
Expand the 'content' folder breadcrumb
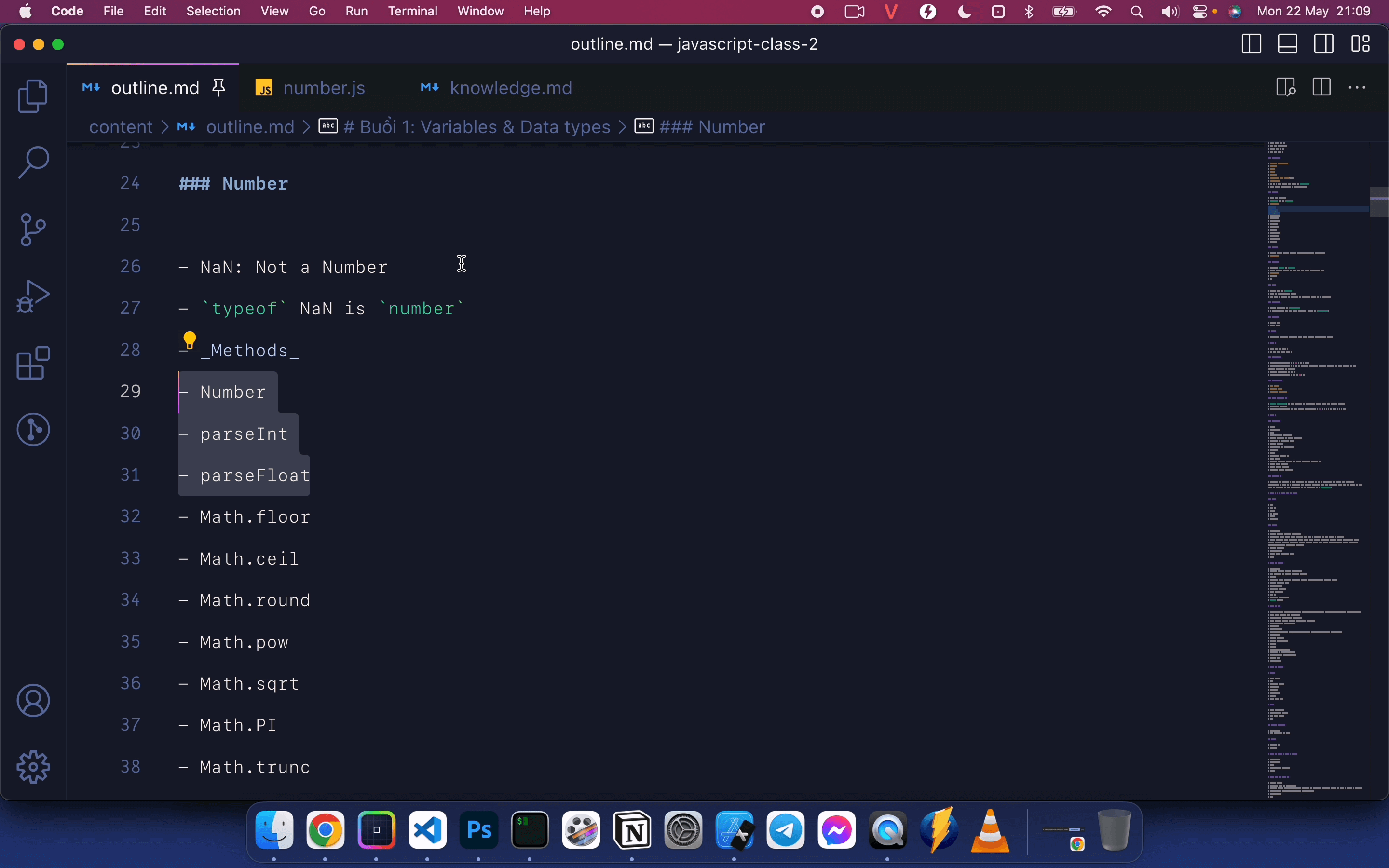pos(121,127)
